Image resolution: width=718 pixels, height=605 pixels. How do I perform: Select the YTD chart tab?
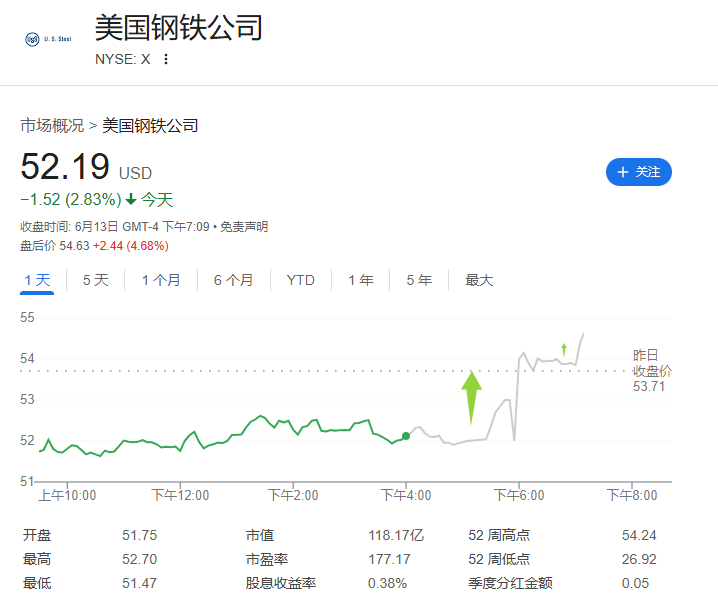(x=300, y=280)
